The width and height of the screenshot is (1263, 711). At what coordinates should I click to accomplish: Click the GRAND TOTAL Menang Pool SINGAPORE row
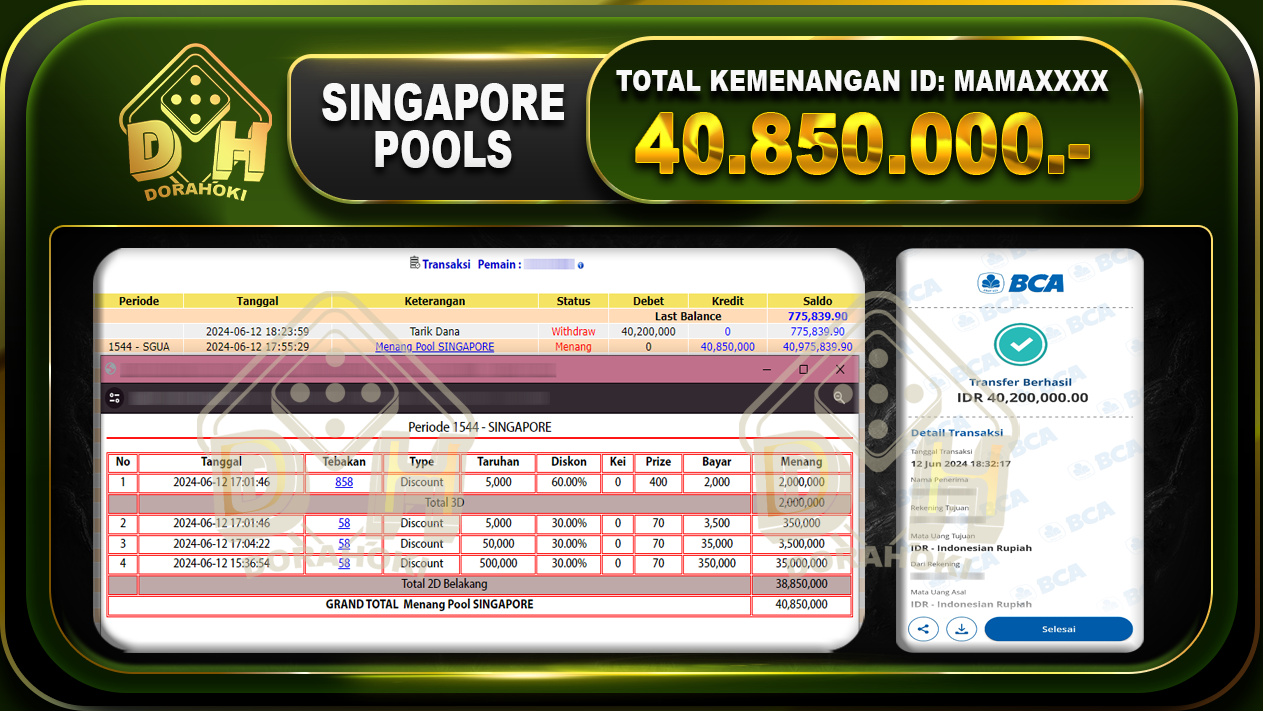(x=429, y=604)
